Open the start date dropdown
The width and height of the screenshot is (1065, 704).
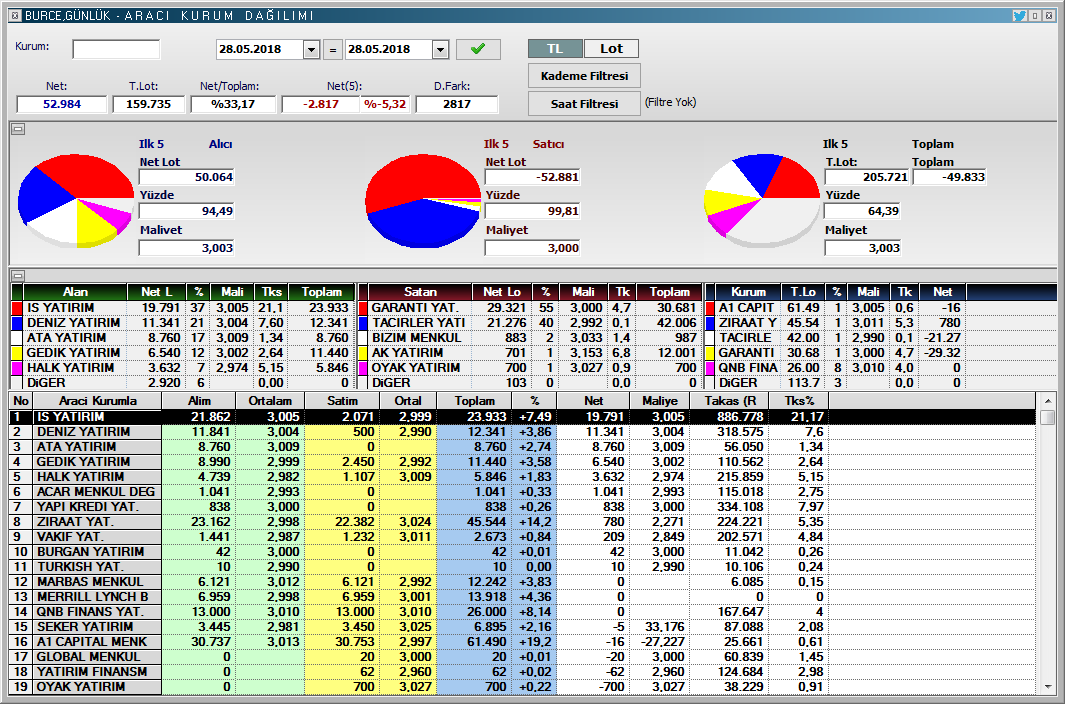312,49
